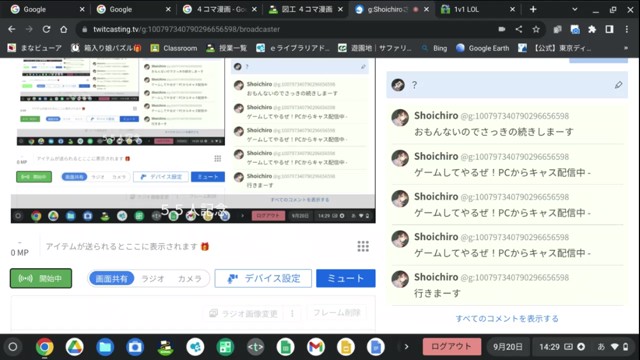Screen dimensions: 640x360
Task: Click the ミュート button
Action: pos(346,278)
